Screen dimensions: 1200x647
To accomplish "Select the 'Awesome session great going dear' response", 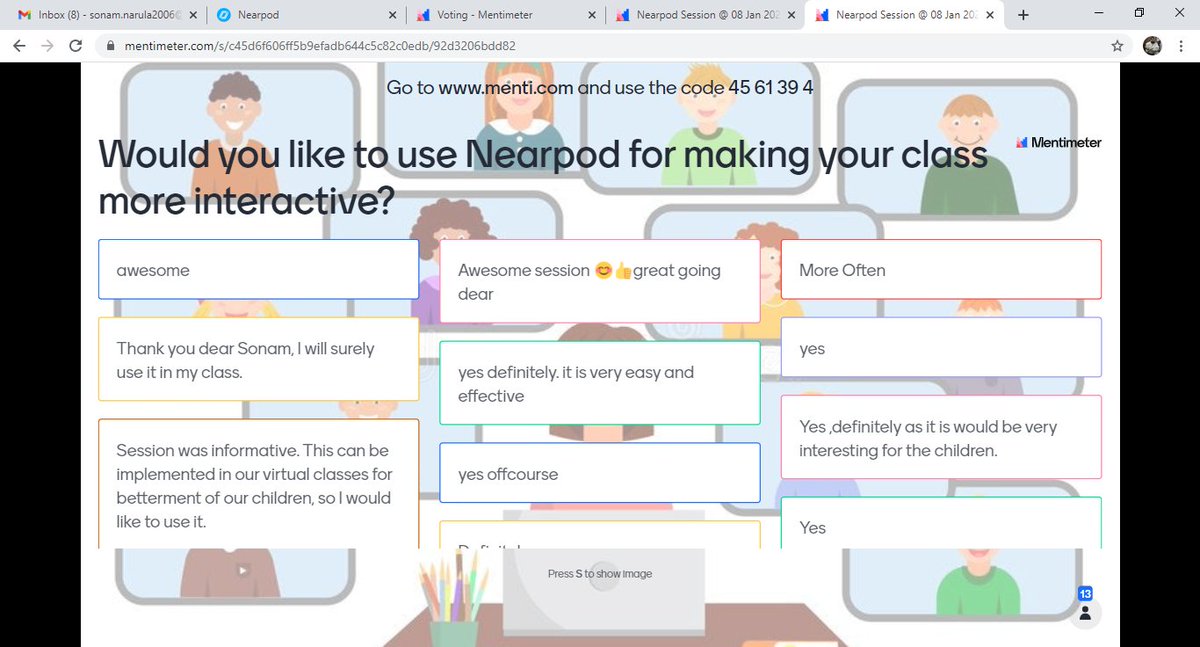I will [600, 282].
